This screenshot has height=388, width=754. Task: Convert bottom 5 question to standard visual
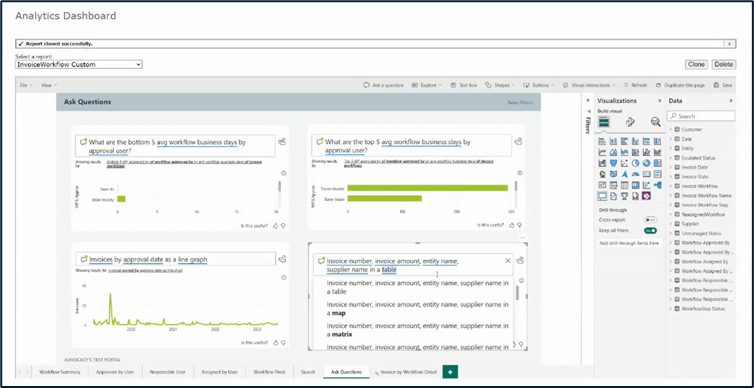(x=283, y=141)
